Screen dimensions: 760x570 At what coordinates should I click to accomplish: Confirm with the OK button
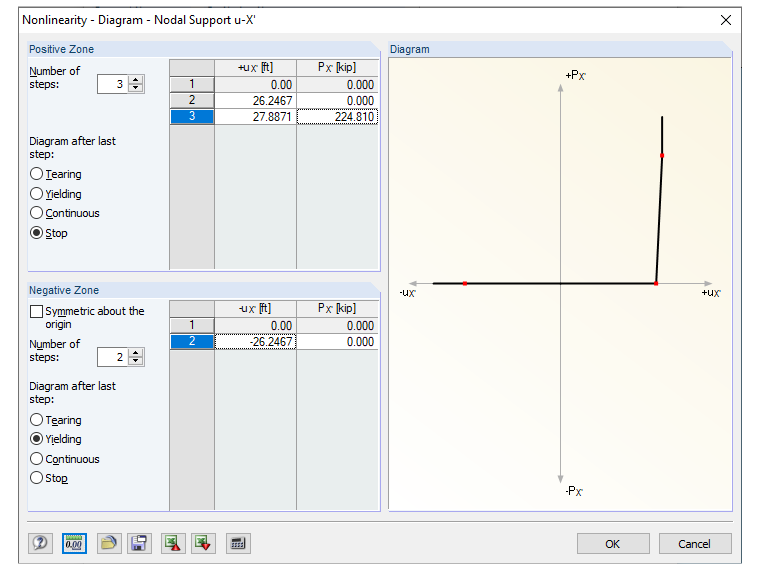(x=613, y=544)
